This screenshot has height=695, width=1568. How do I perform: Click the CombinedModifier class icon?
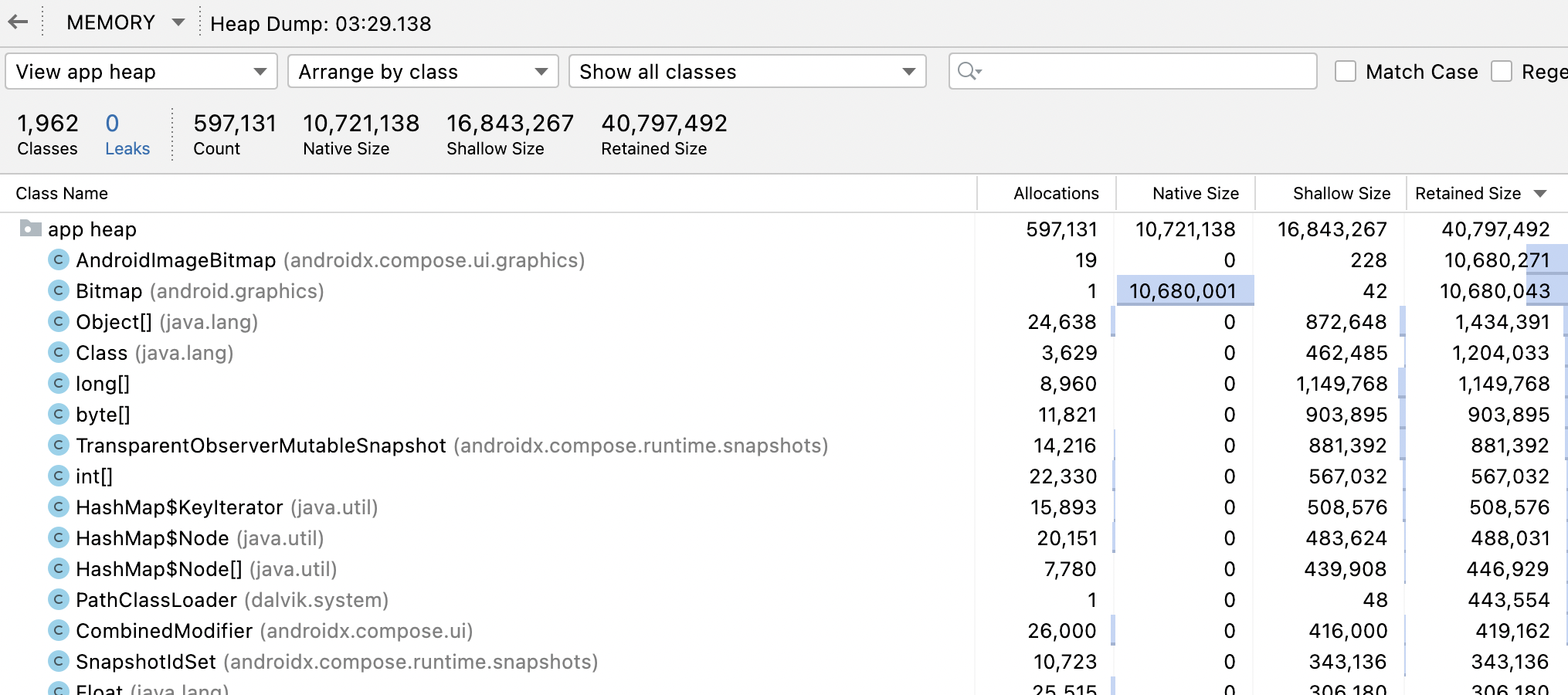pos(59,631)
